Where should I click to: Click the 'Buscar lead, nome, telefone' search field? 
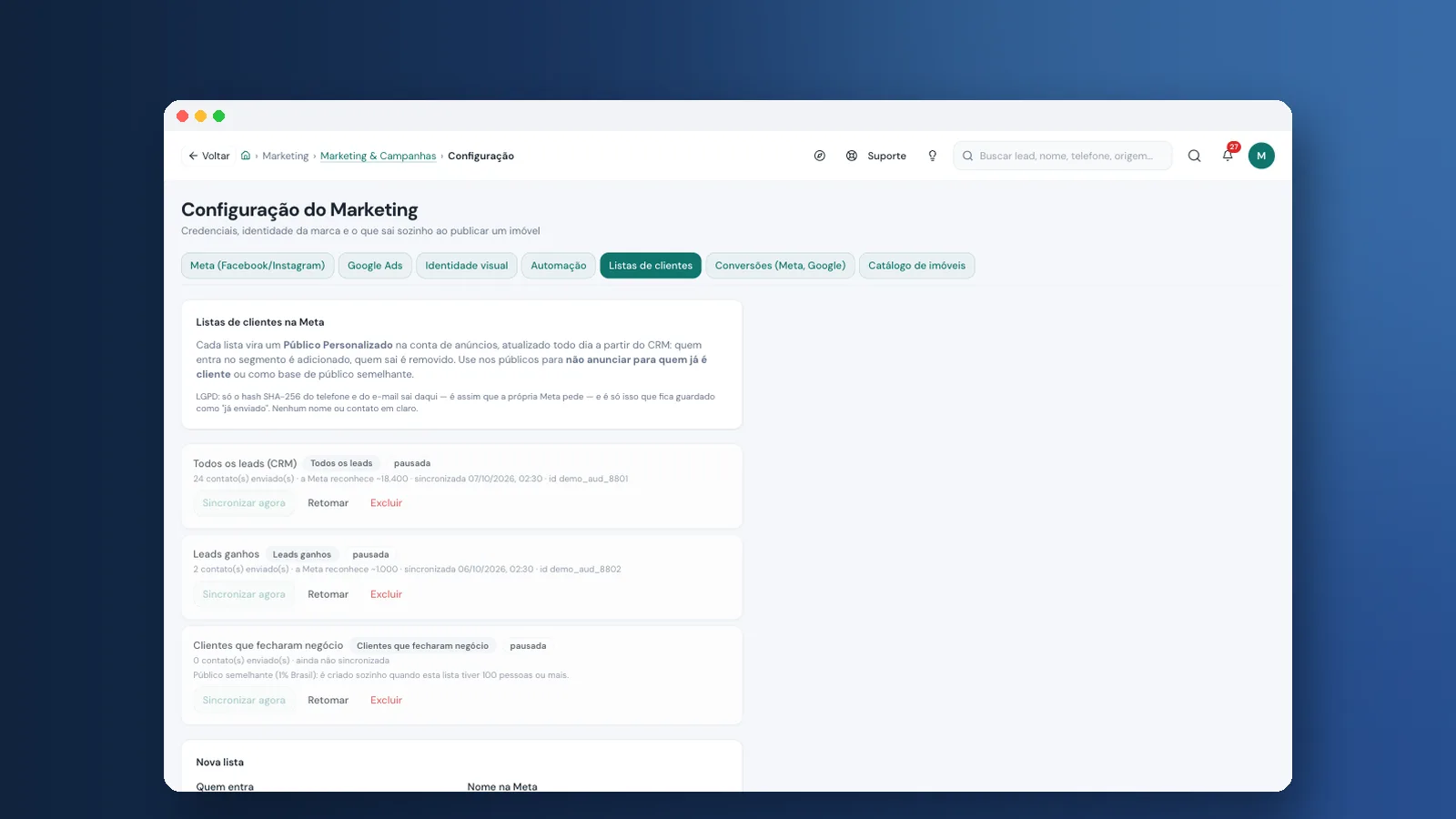pos(1063,156)
